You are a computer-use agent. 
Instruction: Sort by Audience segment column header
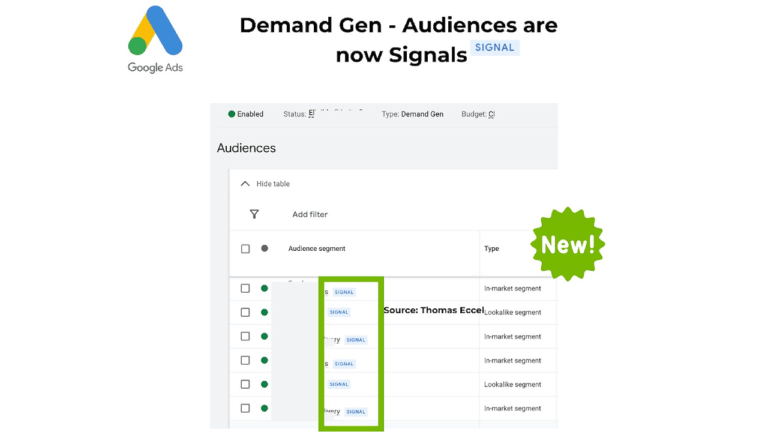coord(316,248)
